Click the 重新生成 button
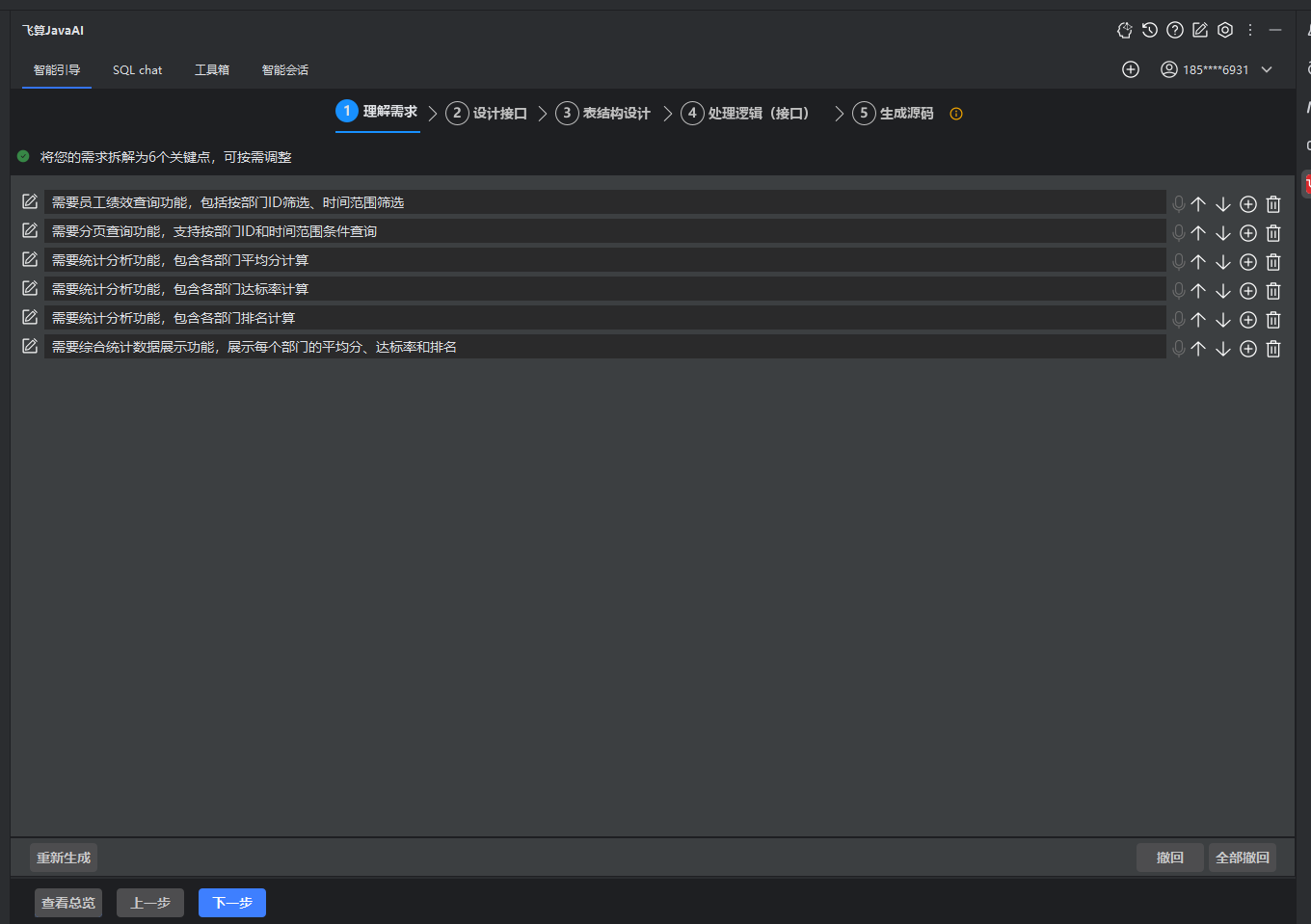1311x924 pixels. pyautogui.click(x=64, y=858)
